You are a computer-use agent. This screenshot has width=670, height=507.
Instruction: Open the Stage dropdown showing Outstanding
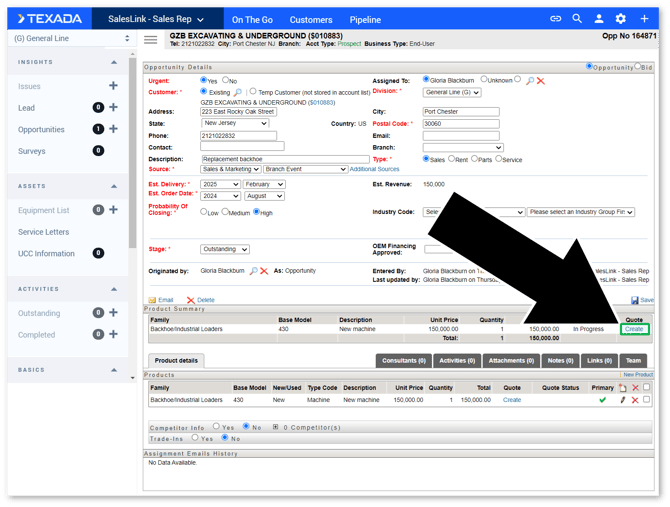(x=233, y=249)
